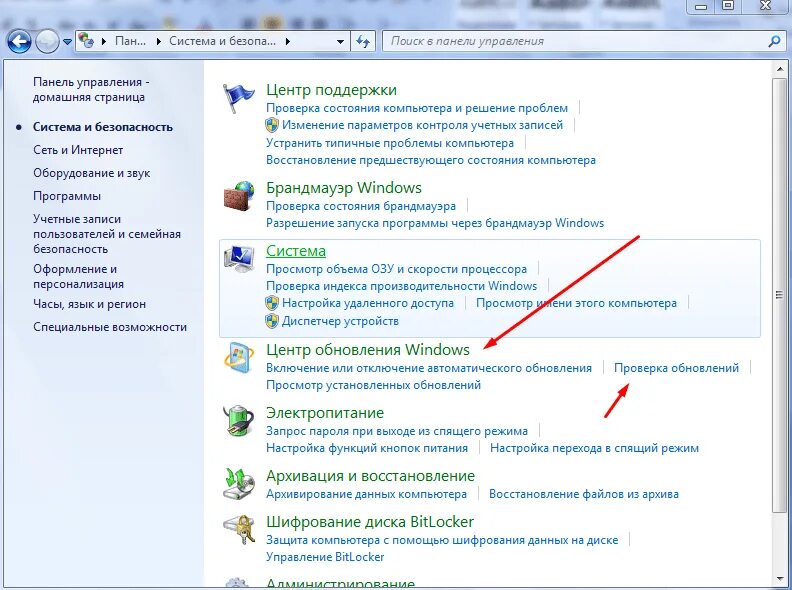Screen dimensions: 792x590
Task: Open 'Проверка индекса производительности Windows'
Action: [x=402, y=286]
